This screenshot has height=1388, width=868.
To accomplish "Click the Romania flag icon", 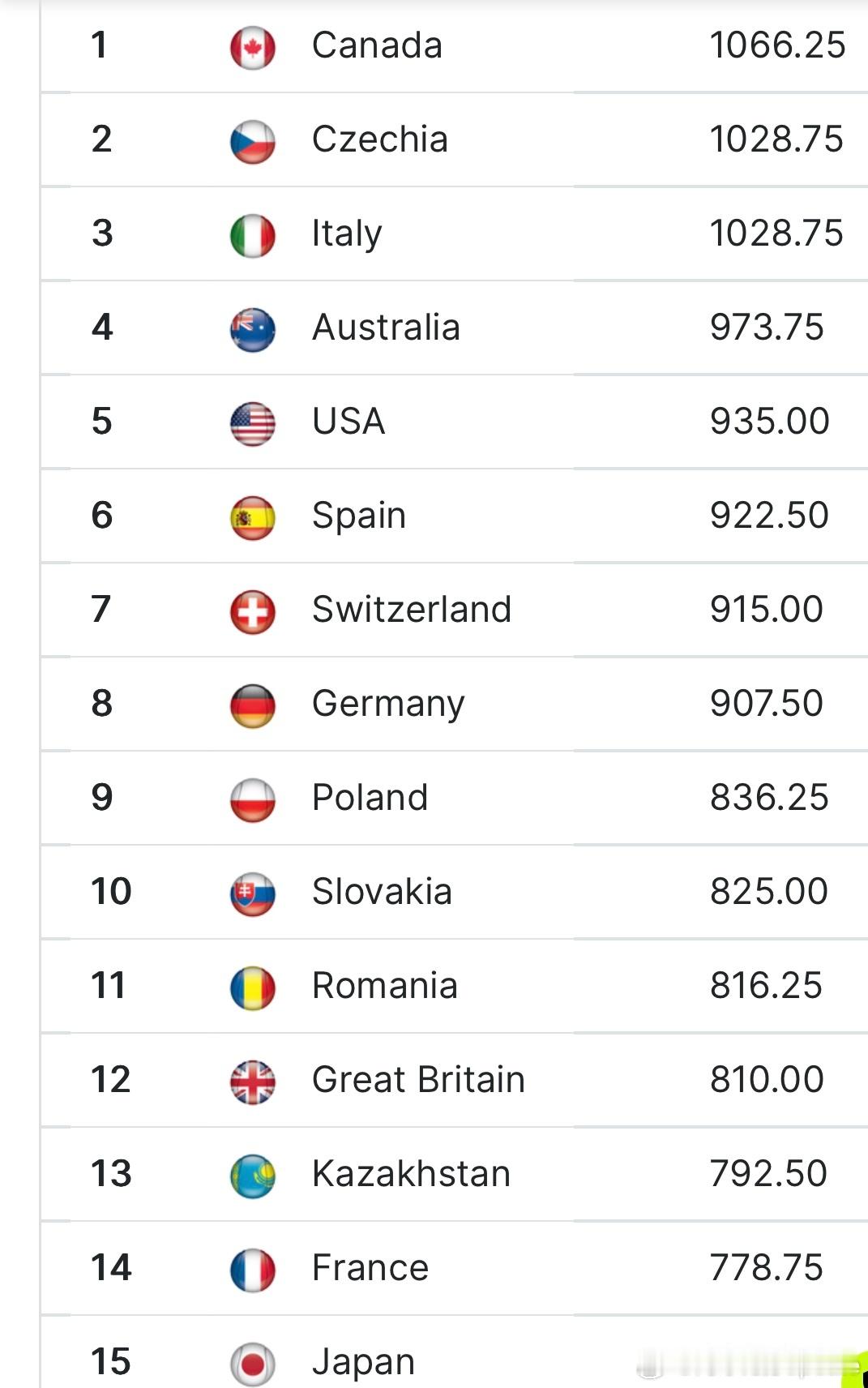I will 253,987.
